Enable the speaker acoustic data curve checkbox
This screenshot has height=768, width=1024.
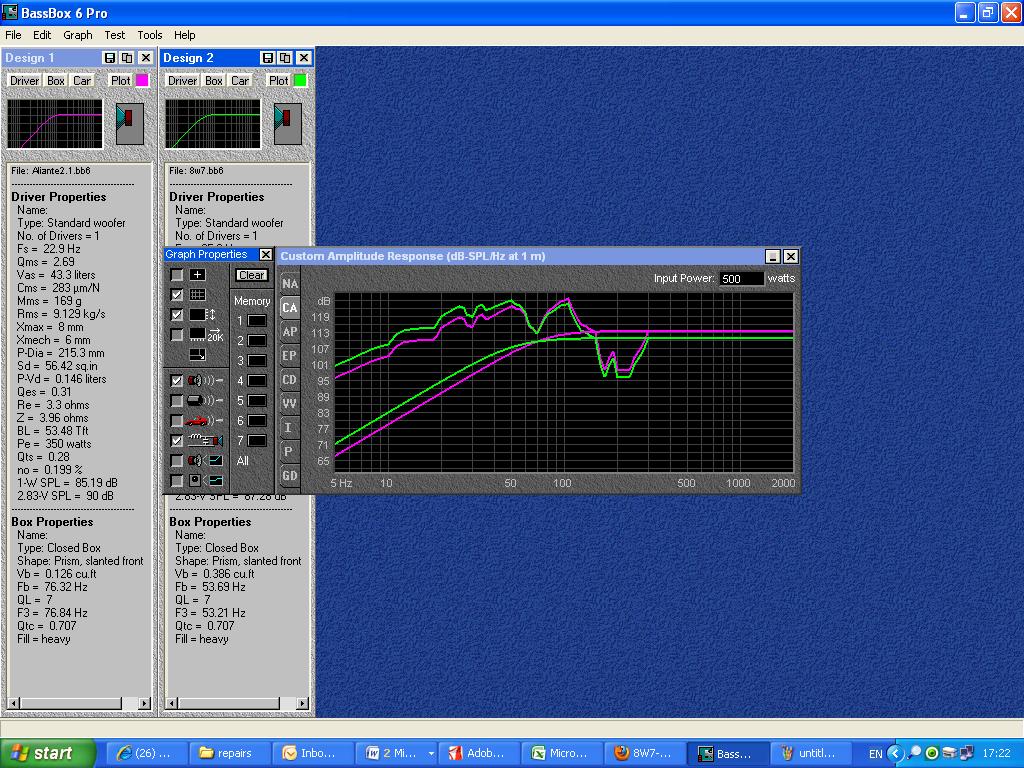(176, 460)
